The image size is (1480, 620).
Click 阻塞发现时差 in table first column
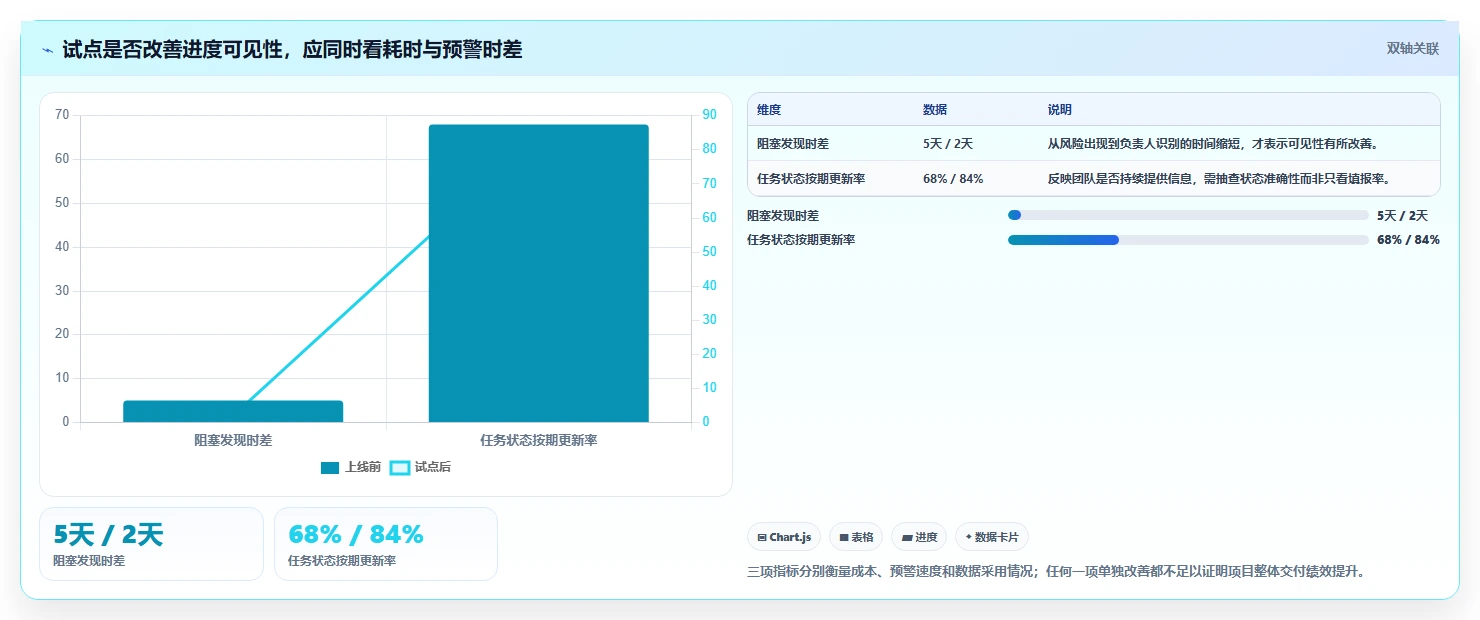793,144
